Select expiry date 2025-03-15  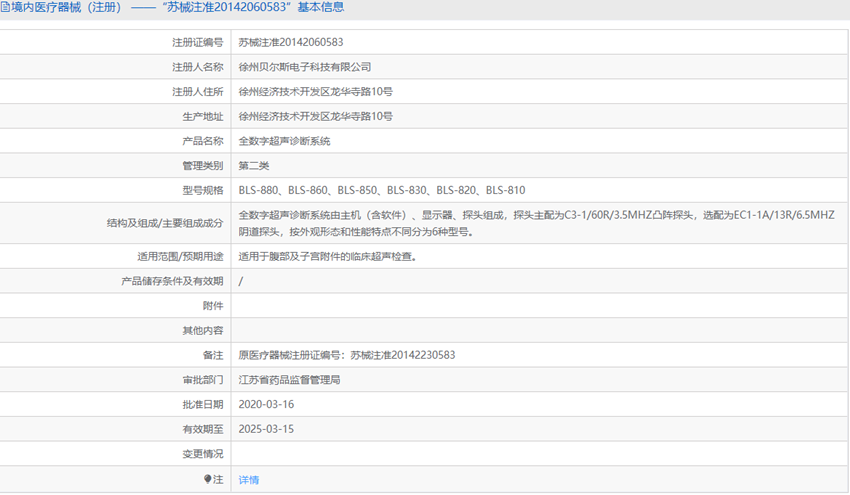tap(266, 429)
